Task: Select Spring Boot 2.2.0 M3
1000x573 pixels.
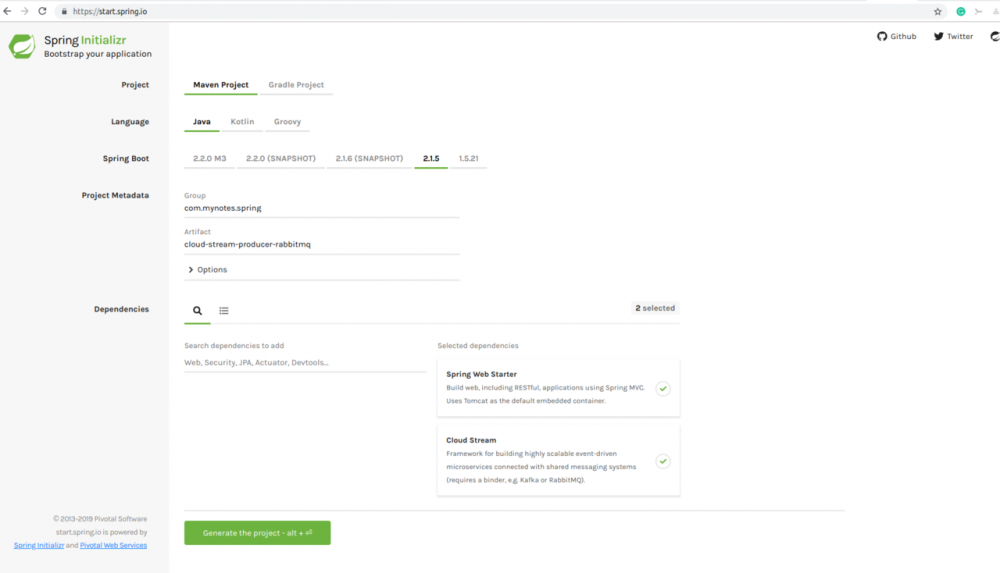Action: pyautogui.click(x=210, y=159)
